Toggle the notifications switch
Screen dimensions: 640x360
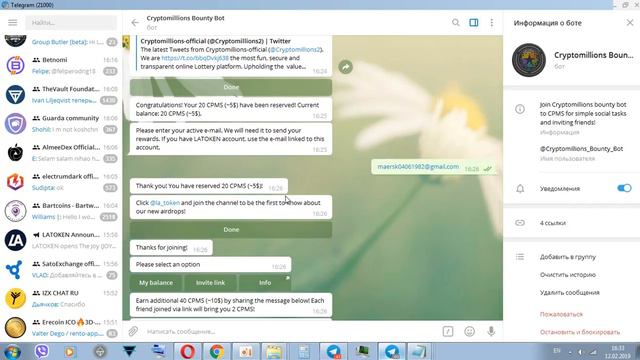click(x=624, y=188)
